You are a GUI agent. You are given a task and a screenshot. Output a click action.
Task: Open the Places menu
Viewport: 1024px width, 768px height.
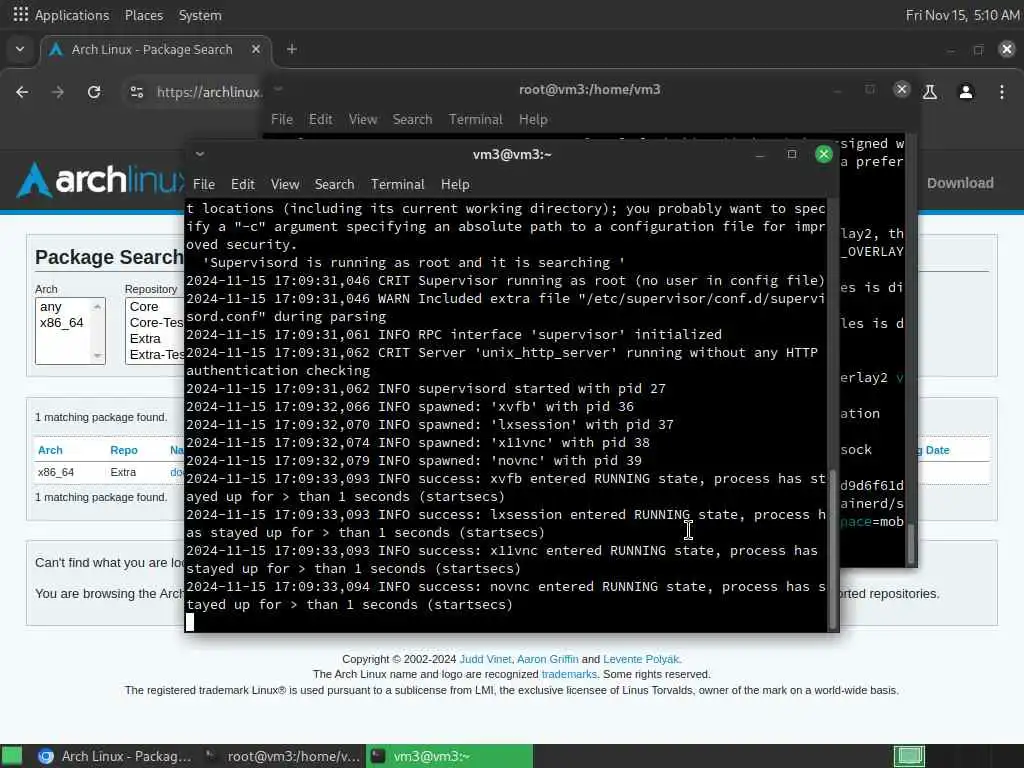[x=144, y=15]
